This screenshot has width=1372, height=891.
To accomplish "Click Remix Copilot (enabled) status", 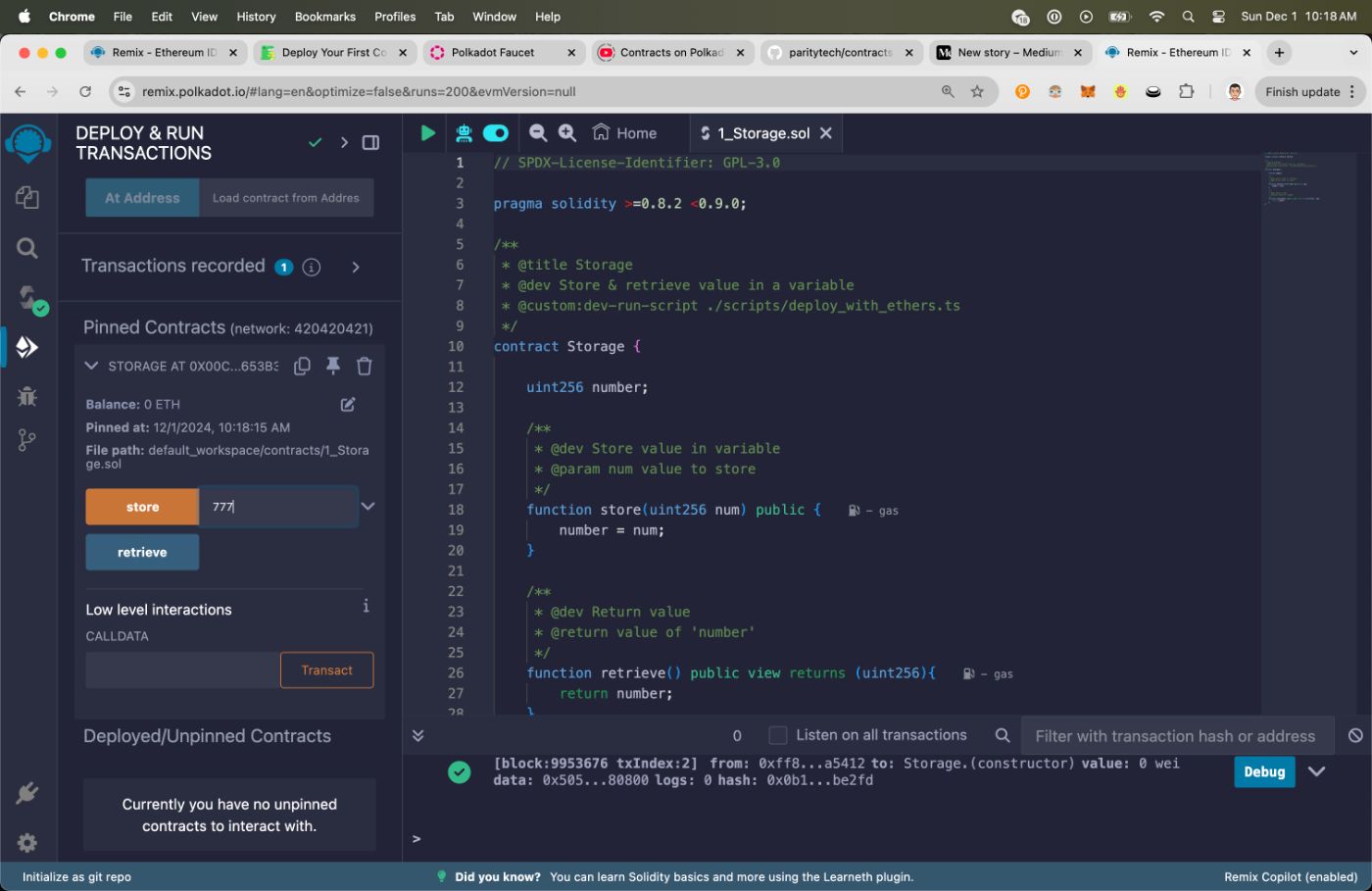I will coord(1291,877).
